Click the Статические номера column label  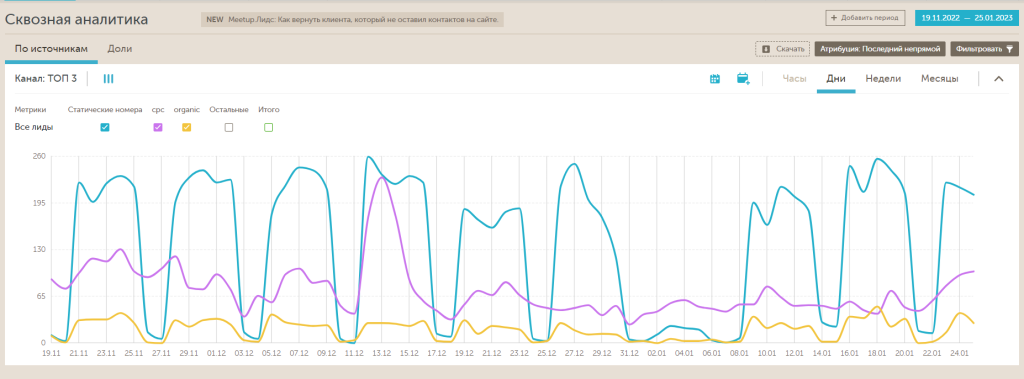pos(105,110)
